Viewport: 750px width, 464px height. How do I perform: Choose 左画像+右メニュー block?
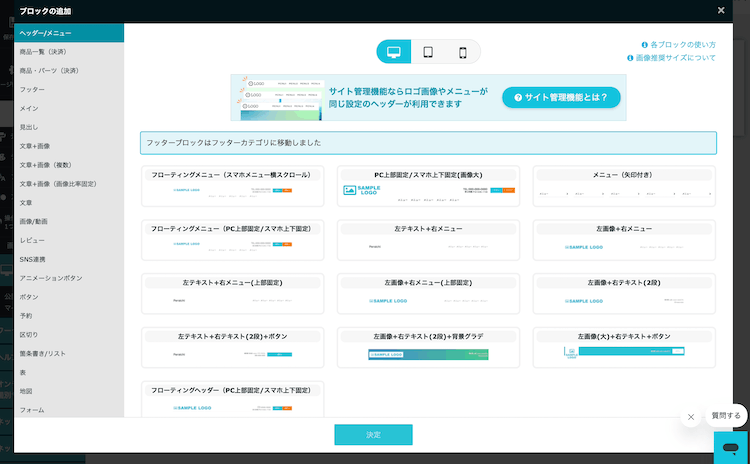pyautogui.click(x=624, y=240)
